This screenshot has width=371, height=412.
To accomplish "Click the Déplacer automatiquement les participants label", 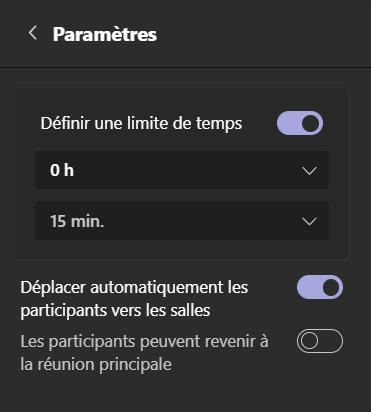I will pyautogui.click(x=134, y=299).
